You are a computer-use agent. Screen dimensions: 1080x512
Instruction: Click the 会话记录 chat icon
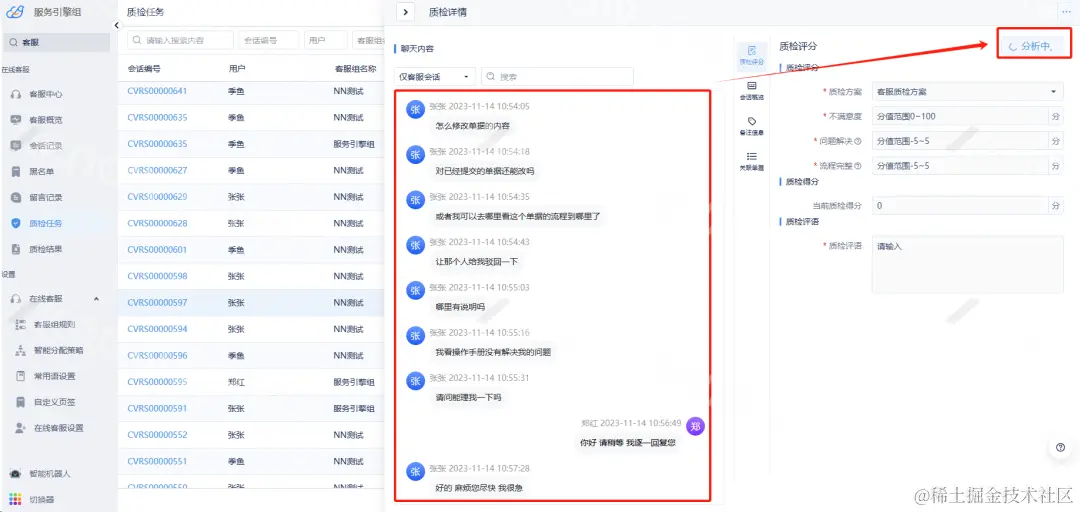(x=16, y=146)
